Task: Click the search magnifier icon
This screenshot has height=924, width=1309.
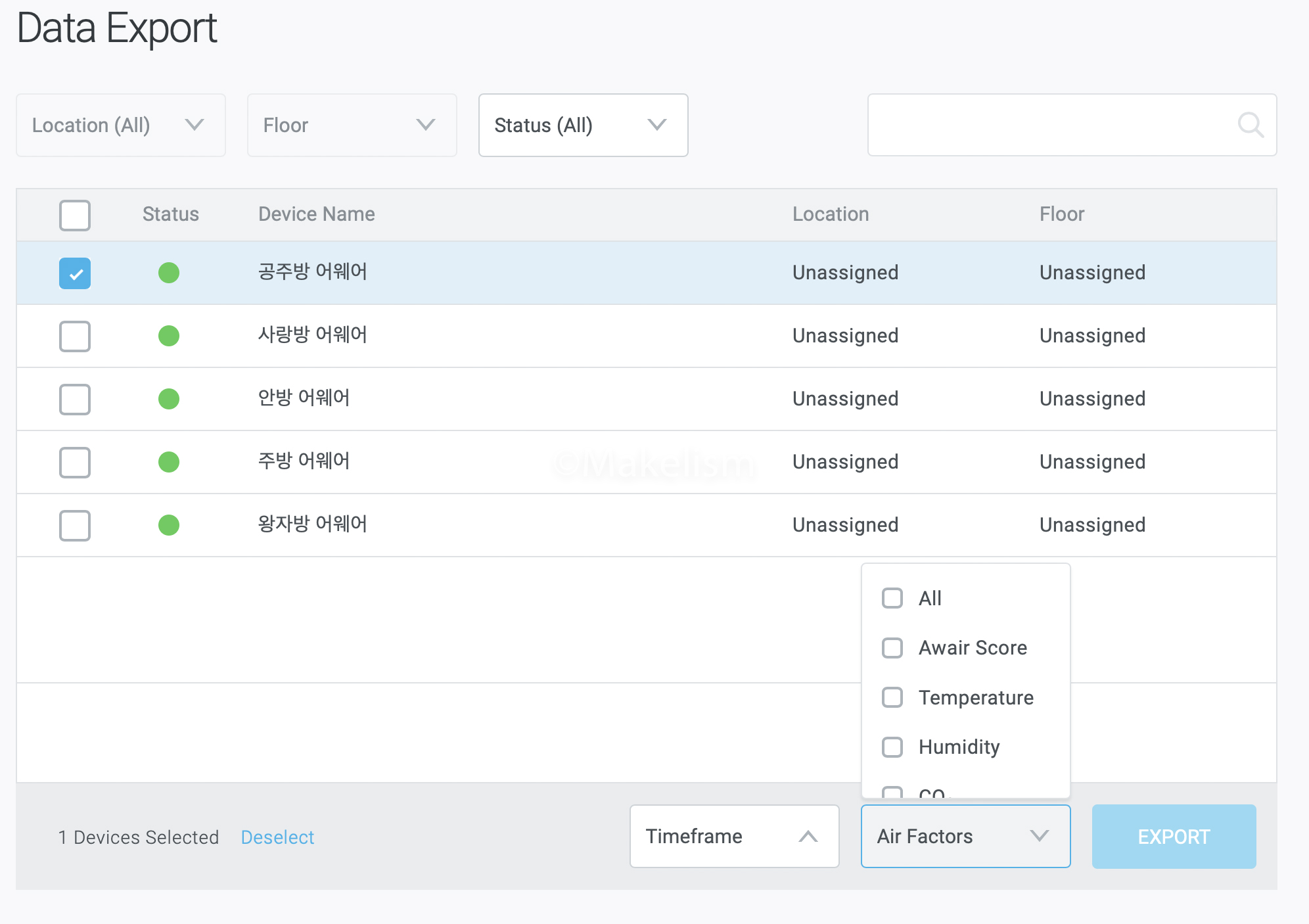Action: tap(1250, 125)
